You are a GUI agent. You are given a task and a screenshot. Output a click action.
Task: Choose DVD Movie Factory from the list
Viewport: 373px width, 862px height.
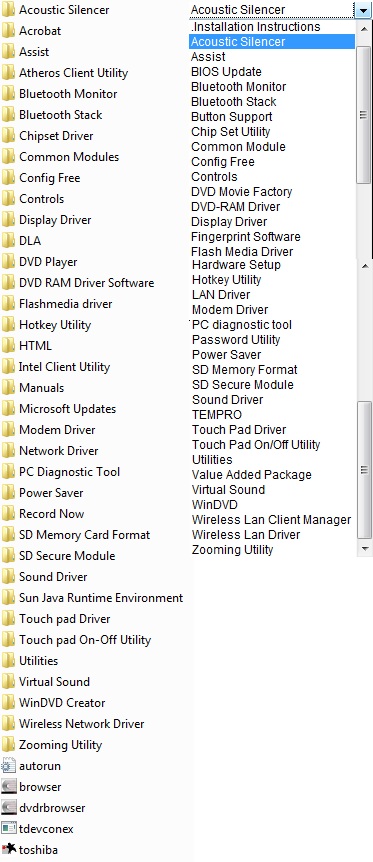242,192
